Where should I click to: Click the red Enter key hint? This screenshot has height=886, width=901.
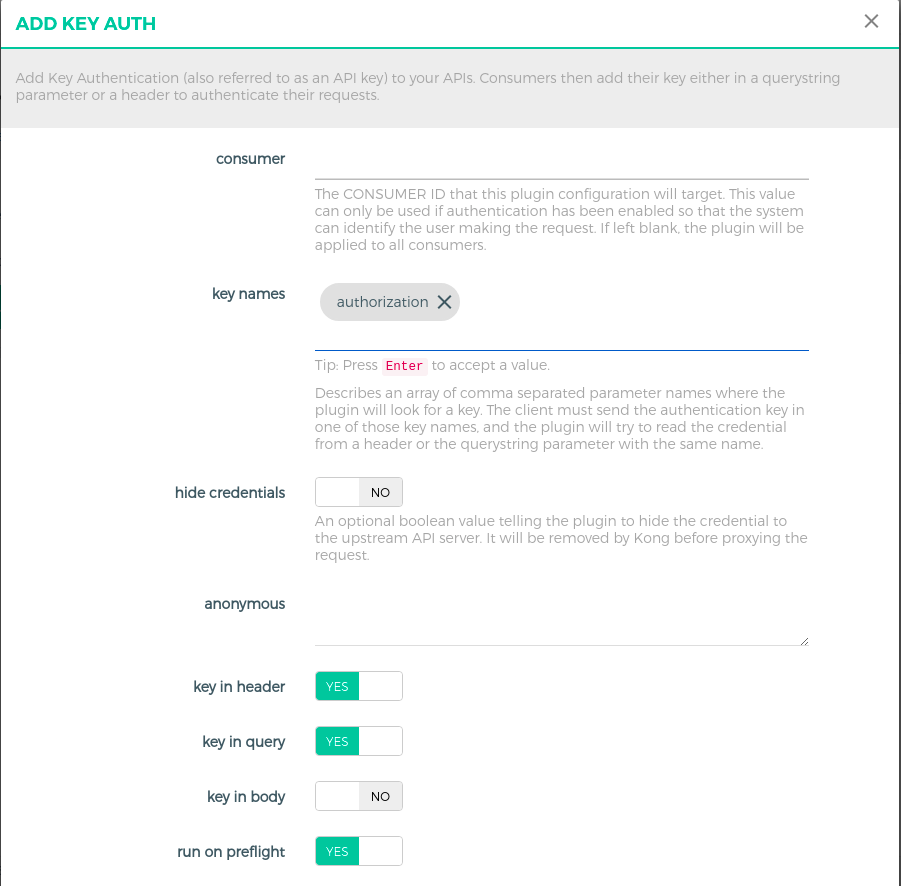point(404,366)
